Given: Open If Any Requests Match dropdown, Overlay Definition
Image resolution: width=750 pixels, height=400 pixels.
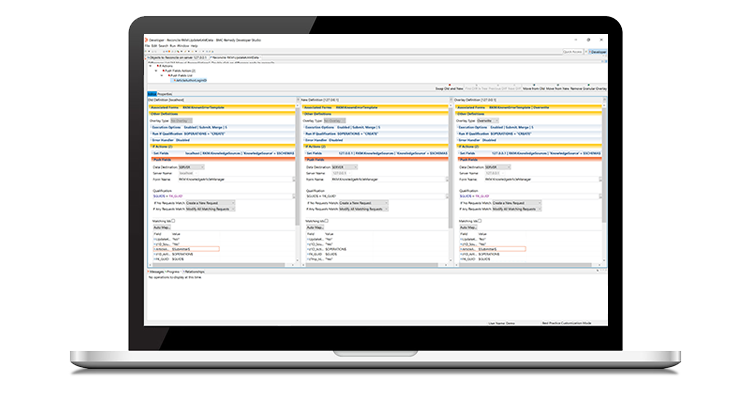Looking at the screenshot, I should click(x=517, y=209).
